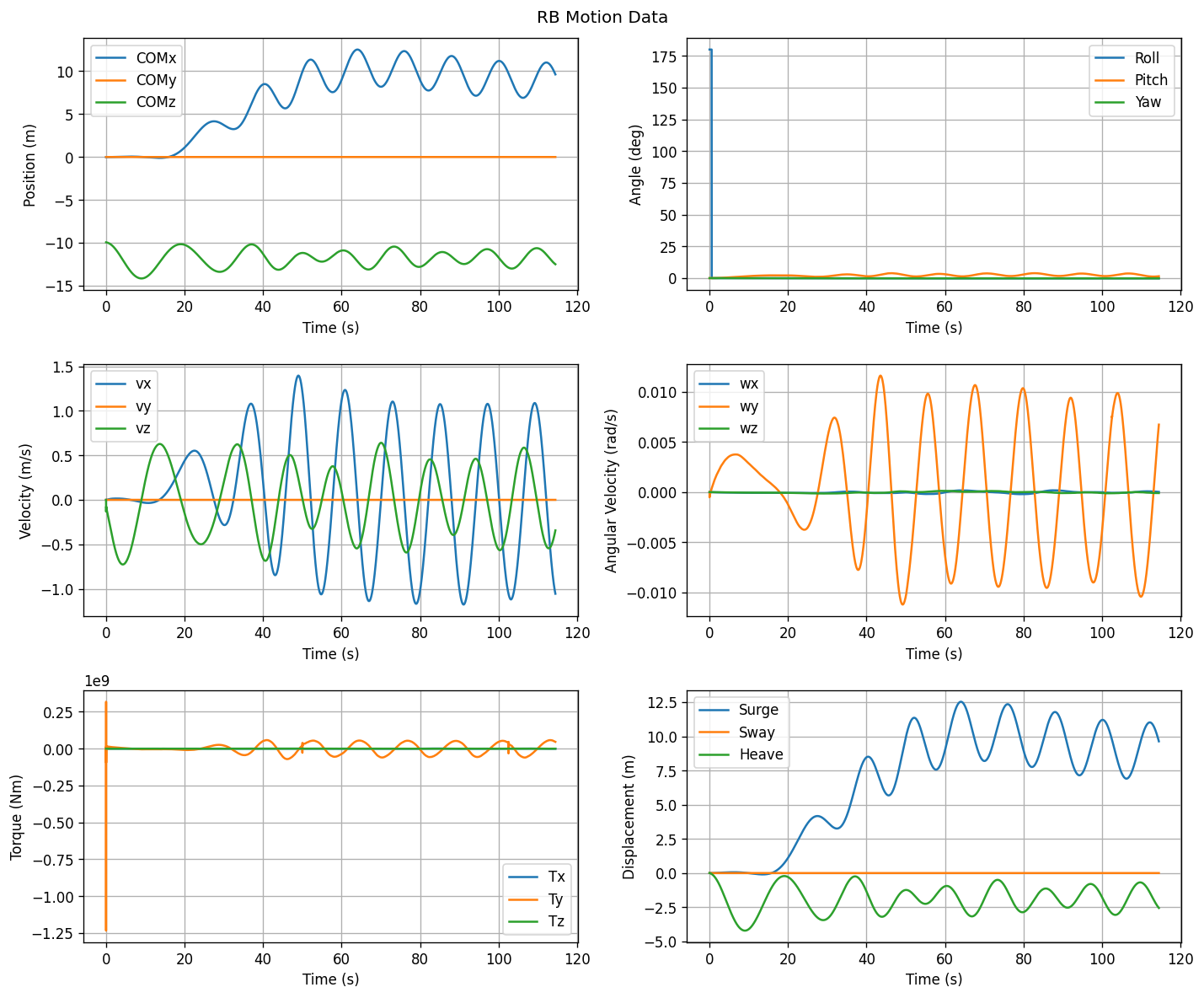Click the 0.010 tick on Angular Velocity axis
Image resolution: width=1204 pixels, height=998 pixels.
point(661,392)
